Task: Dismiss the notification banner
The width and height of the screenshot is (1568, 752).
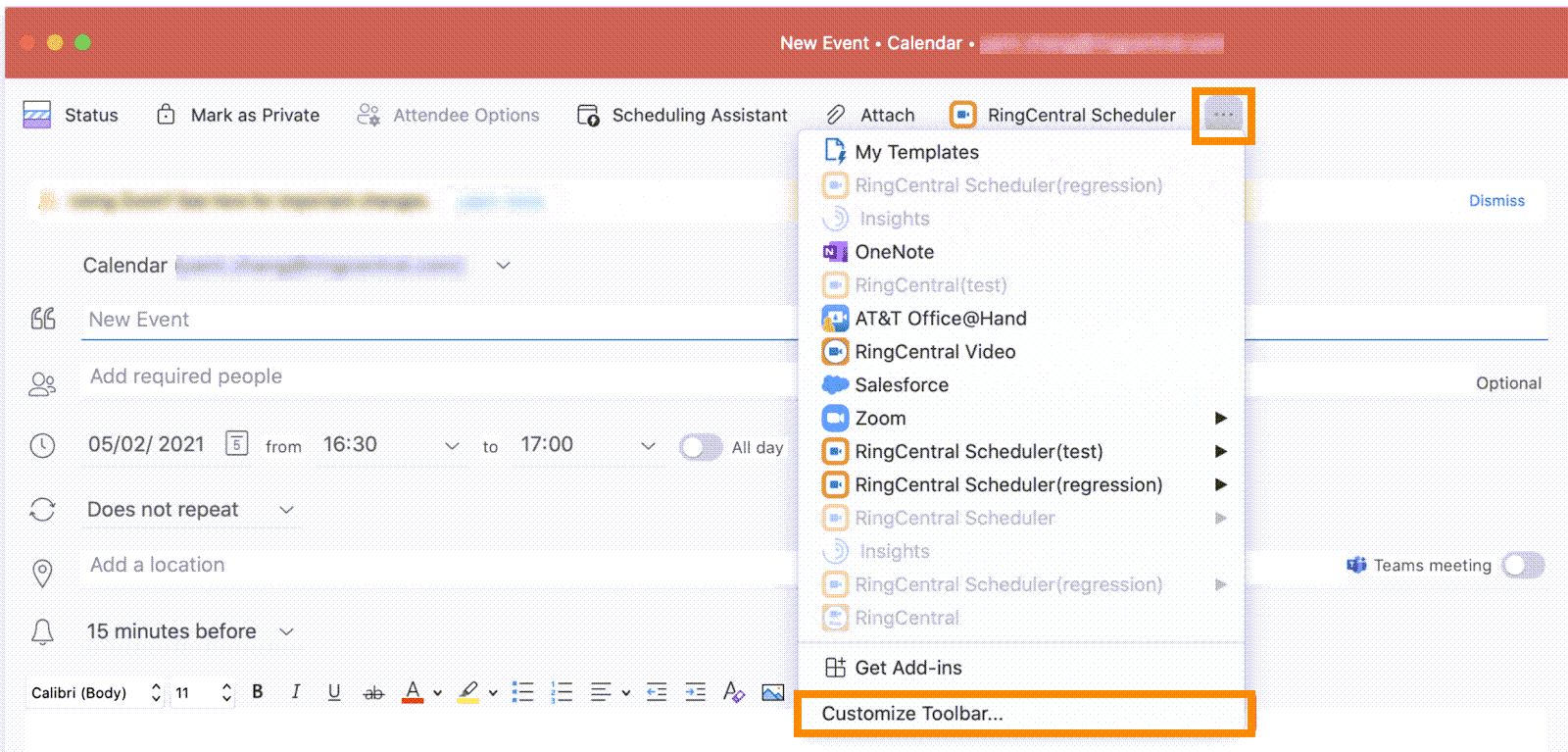Action: point(1495,201)
